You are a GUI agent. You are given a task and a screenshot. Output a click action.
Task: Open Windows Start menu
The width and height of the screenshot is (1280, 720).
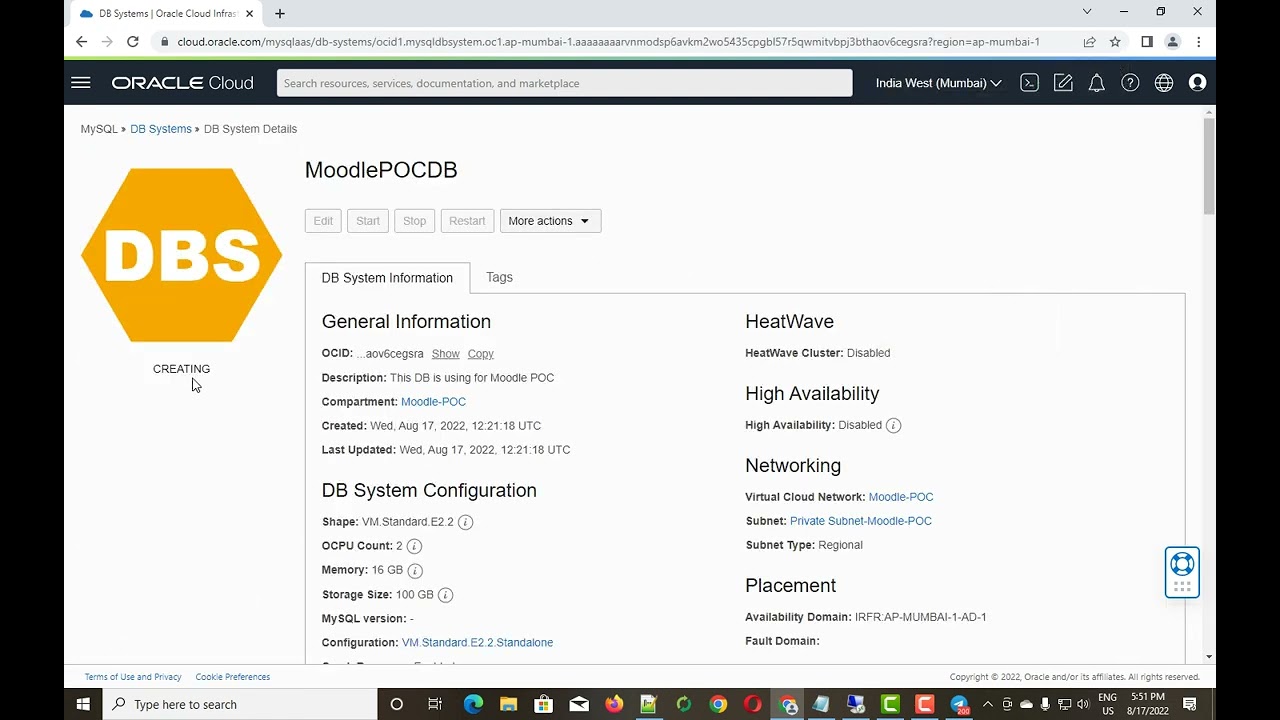point(83,704)
